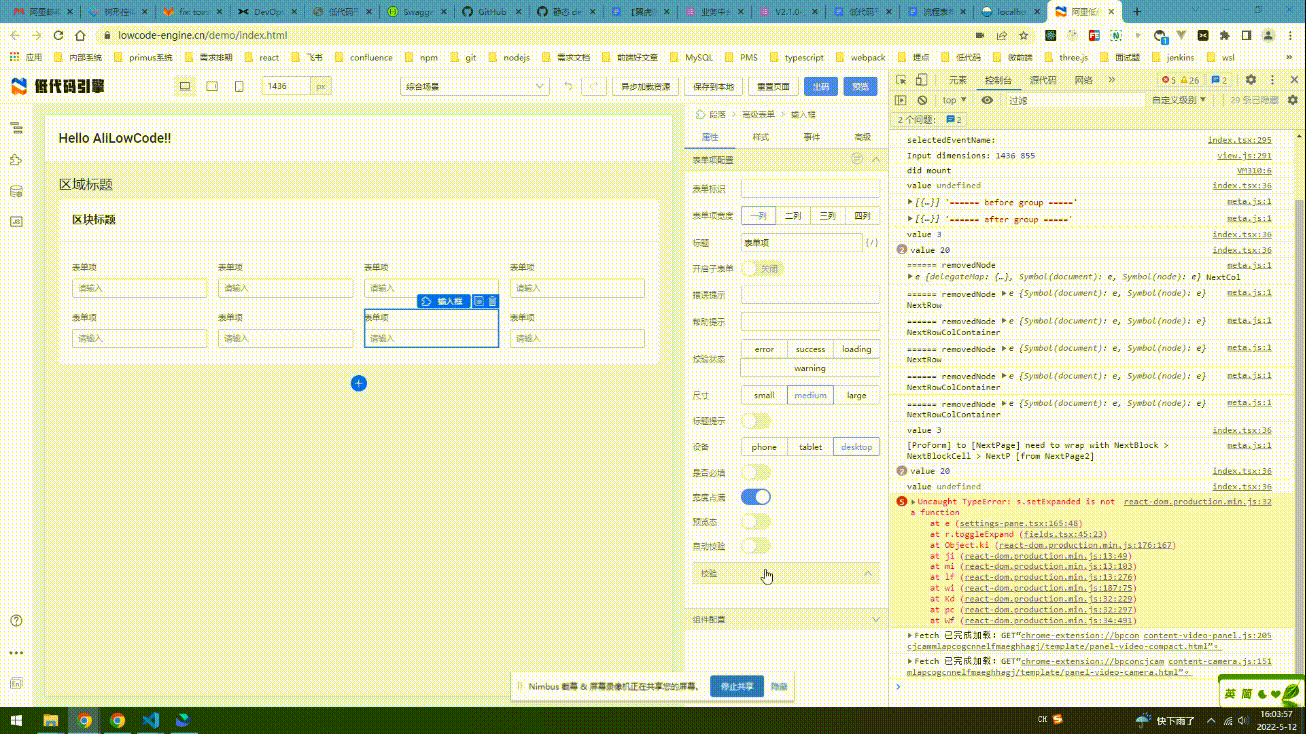Image resolution: width=1306 pixels, height=734 pixels.
Task: Delete the selected 输入框 via trash icon
Action: point(492,302)
